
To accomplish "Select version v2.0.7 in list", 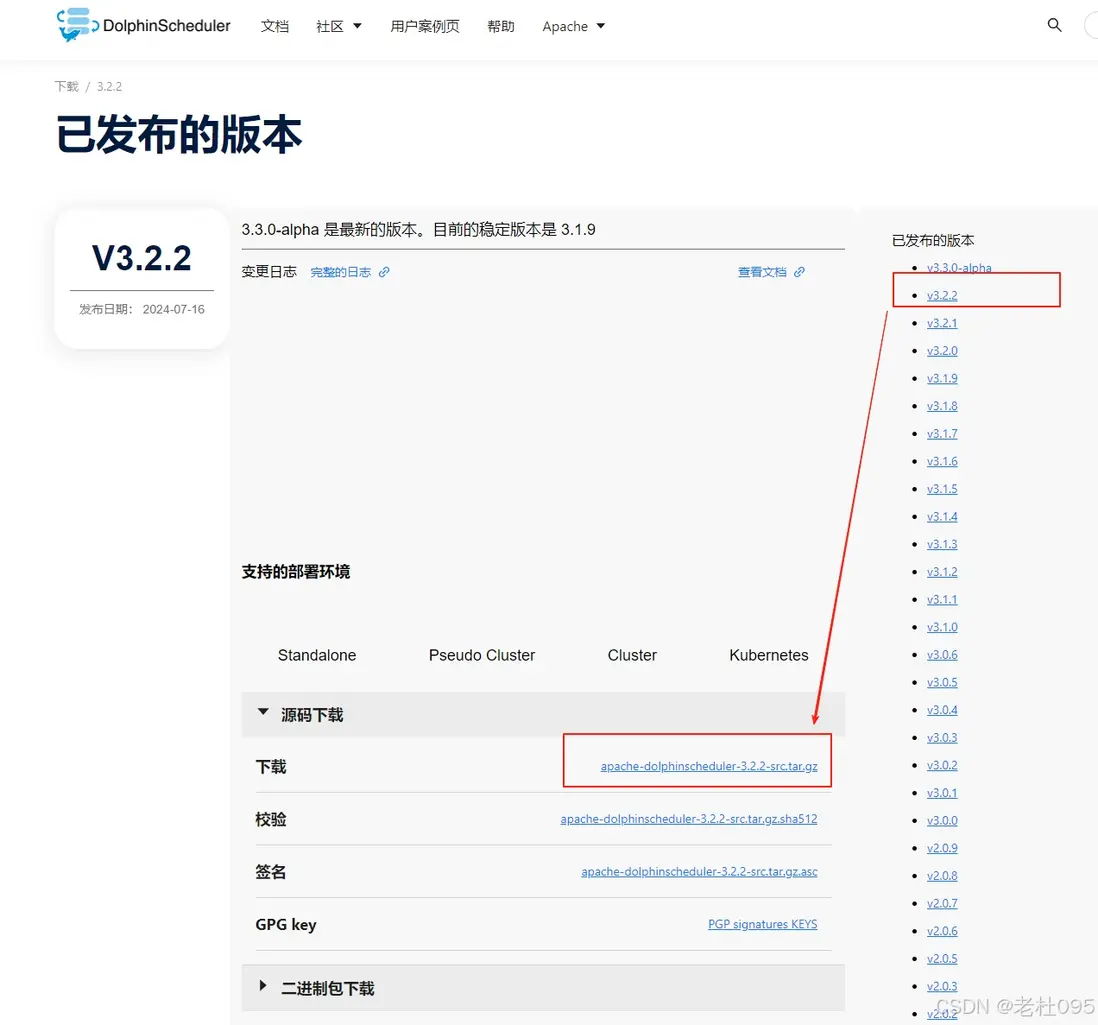I will coord(942,904).
